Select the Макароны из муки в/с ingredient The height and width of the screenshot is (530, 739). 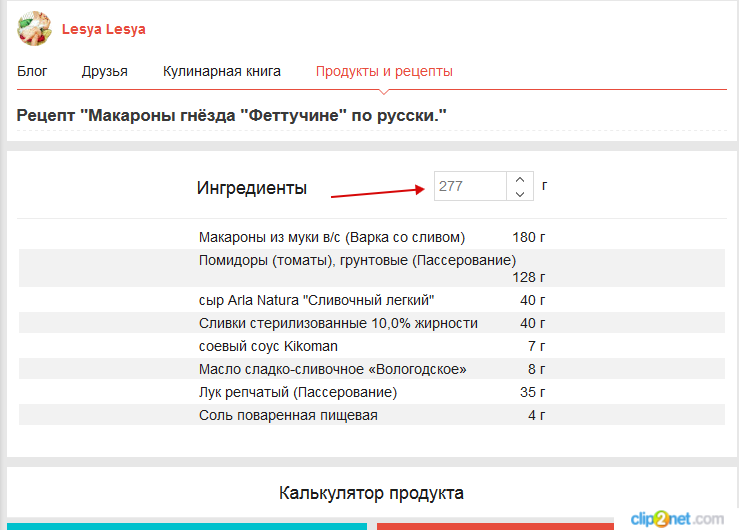point(332,237)
